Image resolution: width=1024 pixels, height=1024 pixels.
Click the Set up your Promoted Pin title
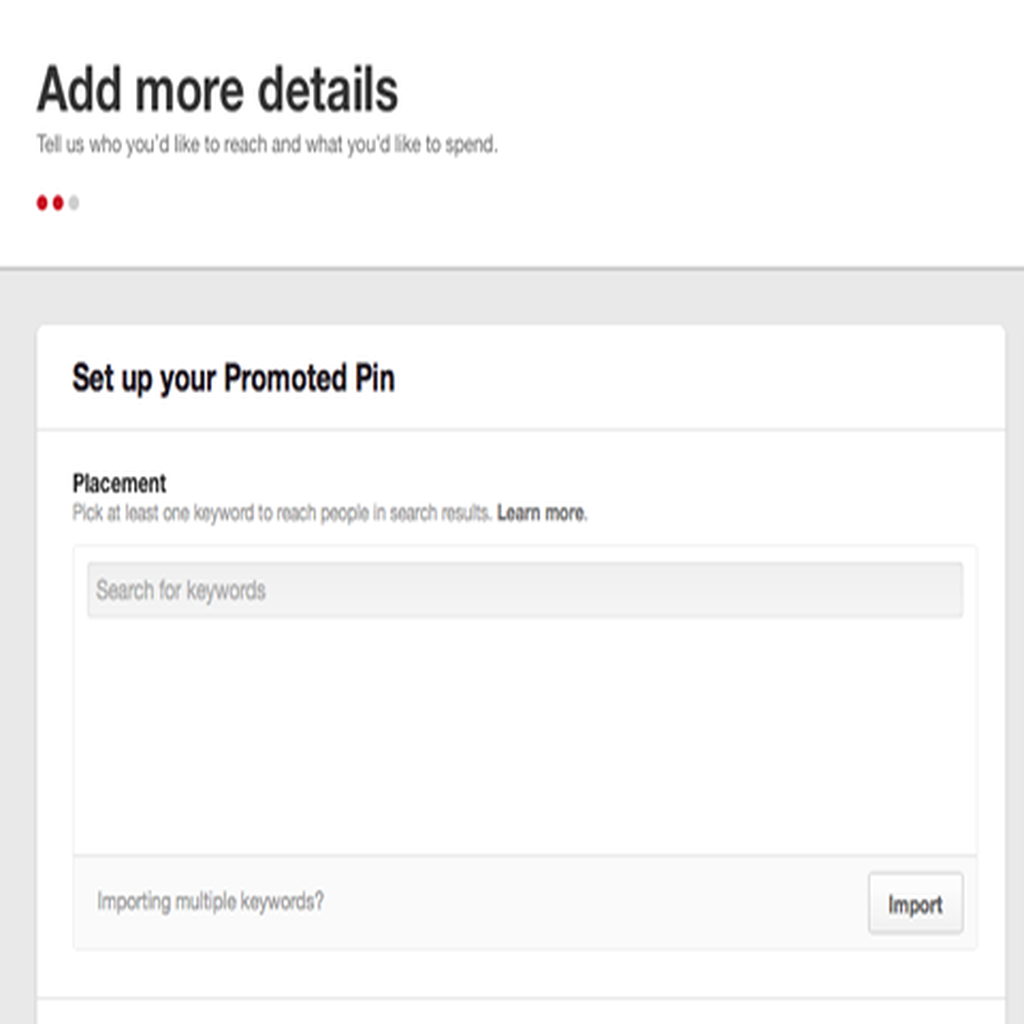(233, 378)
